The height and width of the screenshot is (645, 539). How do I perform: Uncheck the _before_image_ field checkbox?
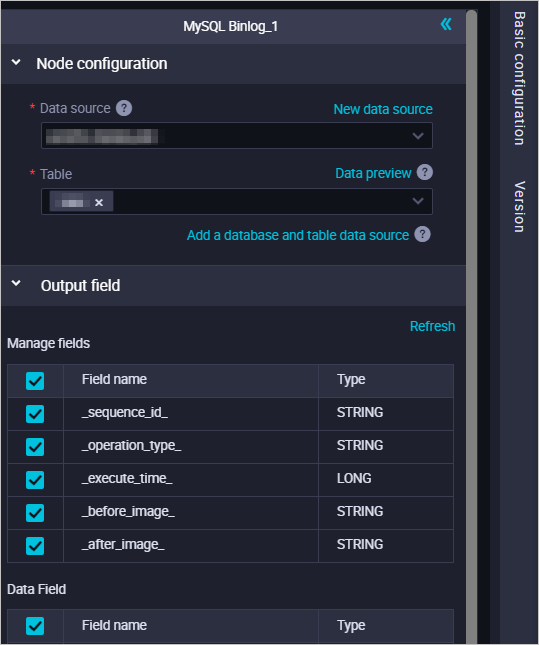tap(35, 513)
